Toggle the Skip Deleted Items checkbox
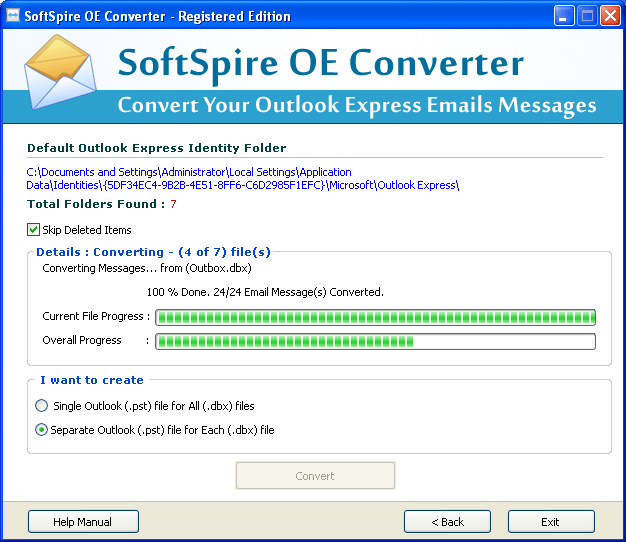The height and width of the screenshot is (542, 626). pyautogui.click(x=34, y=230)
